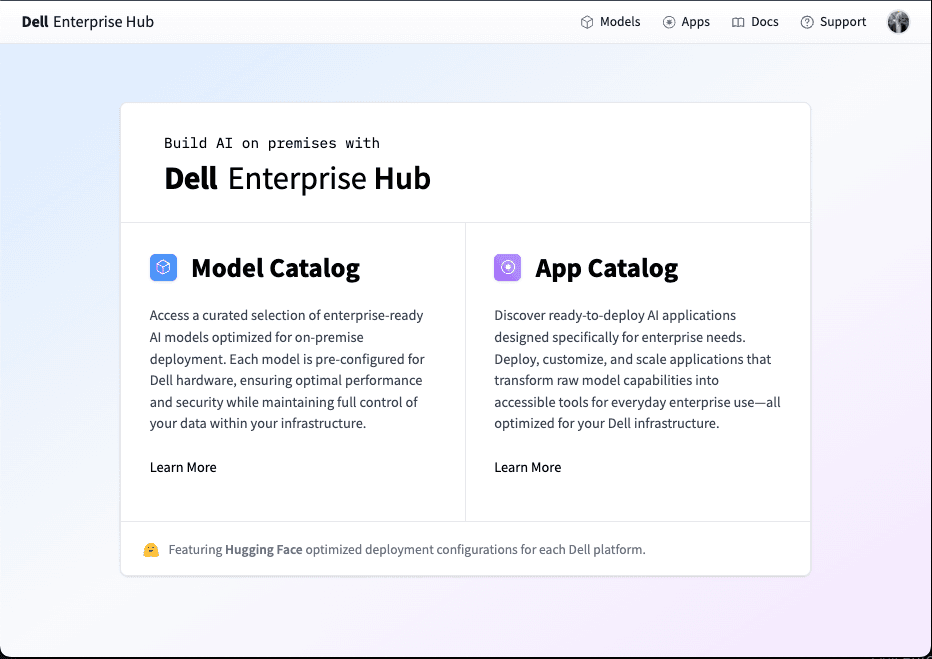The width and height of the screenshot is (932, 659).
Task: Click the 'Build AI on premises with' text
Action: [x=272, y=143]
